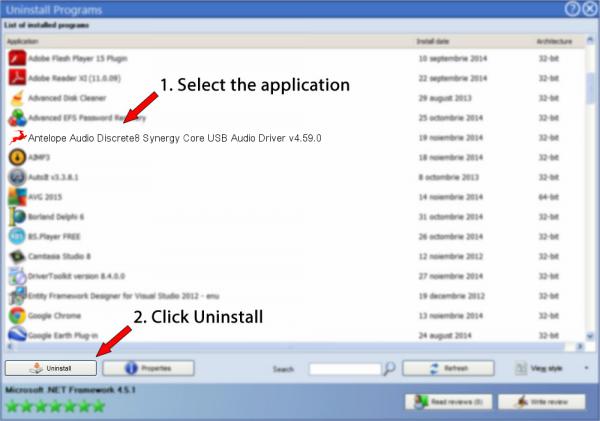Click the vertical scrollbar down arrow

590,337
